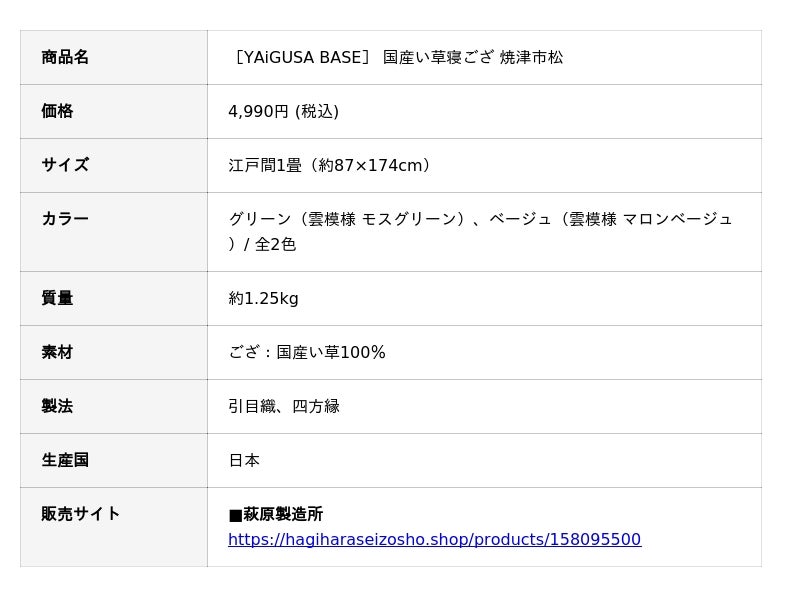Select the 約1.25kg weight value
The image size is (800, 597).
tap(263, 299)
